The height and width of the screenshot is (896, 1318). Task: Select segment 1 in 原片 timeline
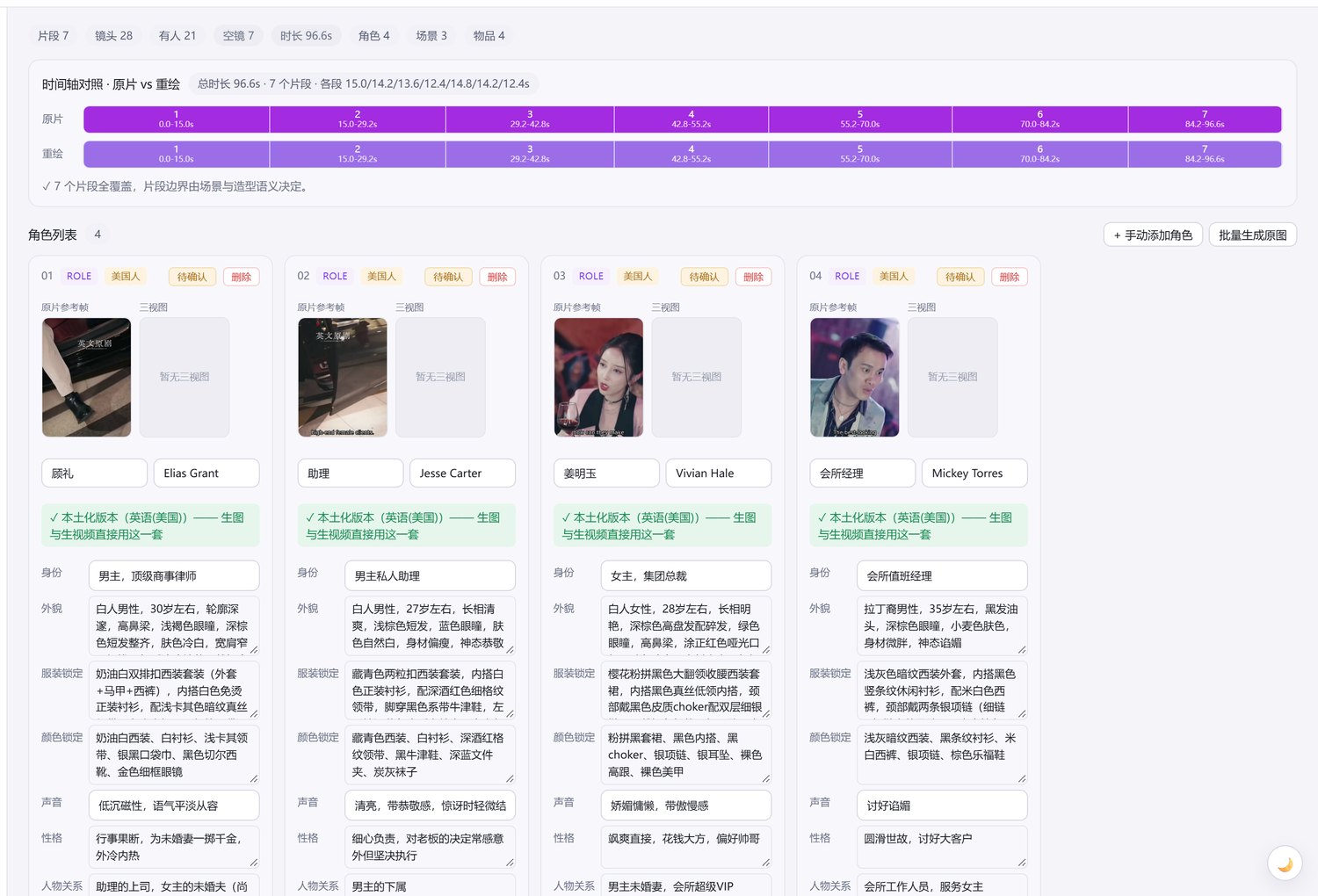pyautogui.click(x=177, y=119)
